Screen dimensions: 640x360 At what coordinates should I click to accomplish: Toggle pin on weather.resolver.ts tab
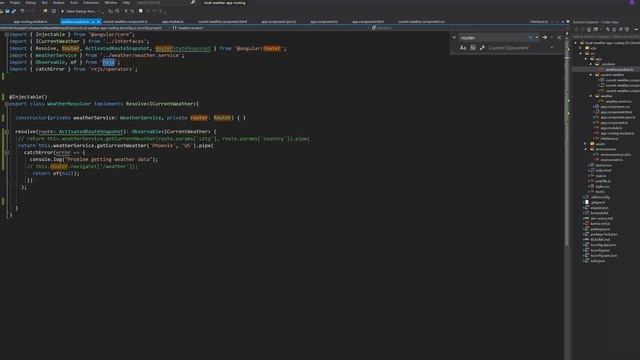pyautogui.click(x=93, y=22)
